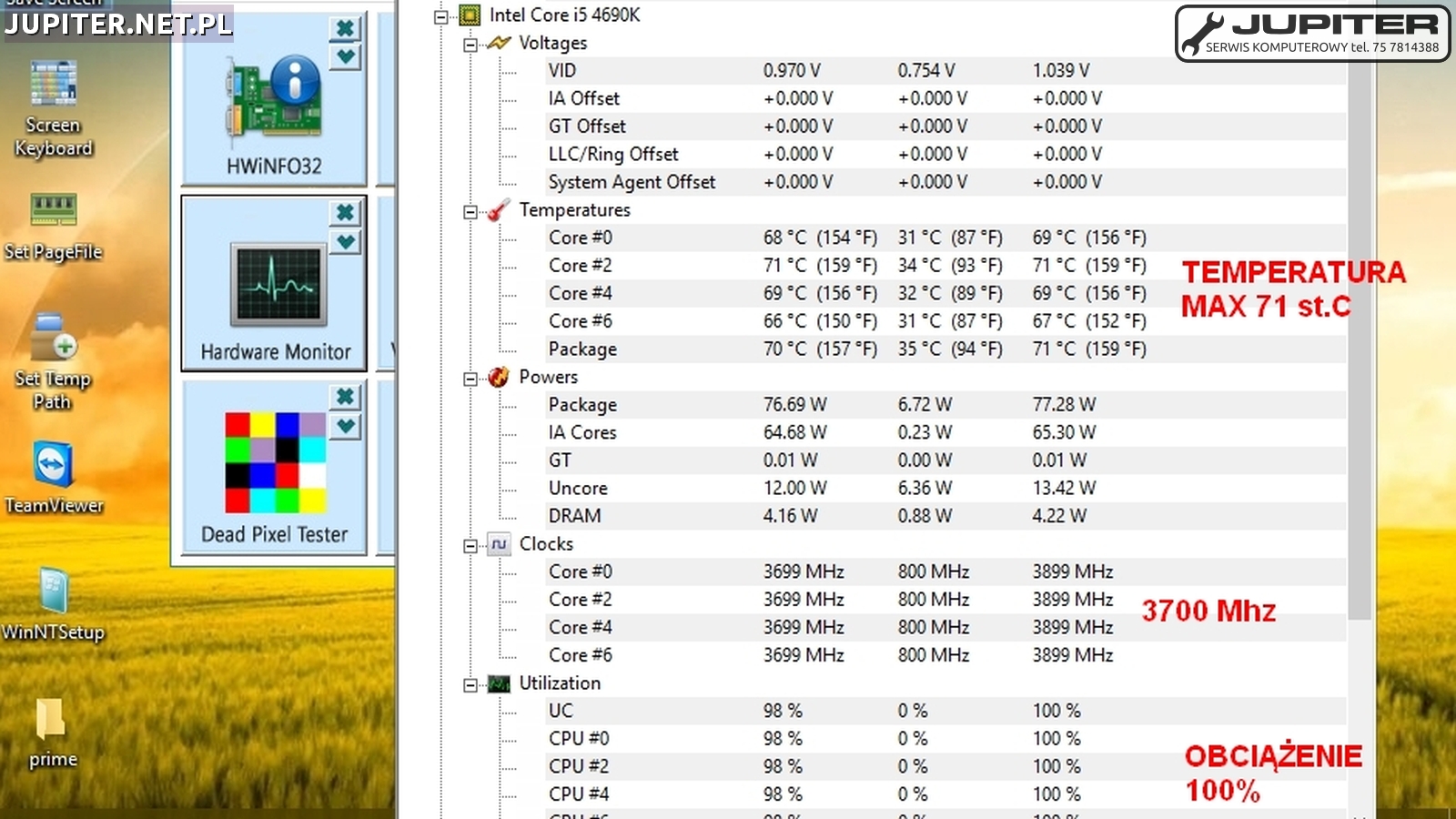This screenshot has width=1456, height=819.
Task: Select the VID voltage row
Action: pos(945,70)
